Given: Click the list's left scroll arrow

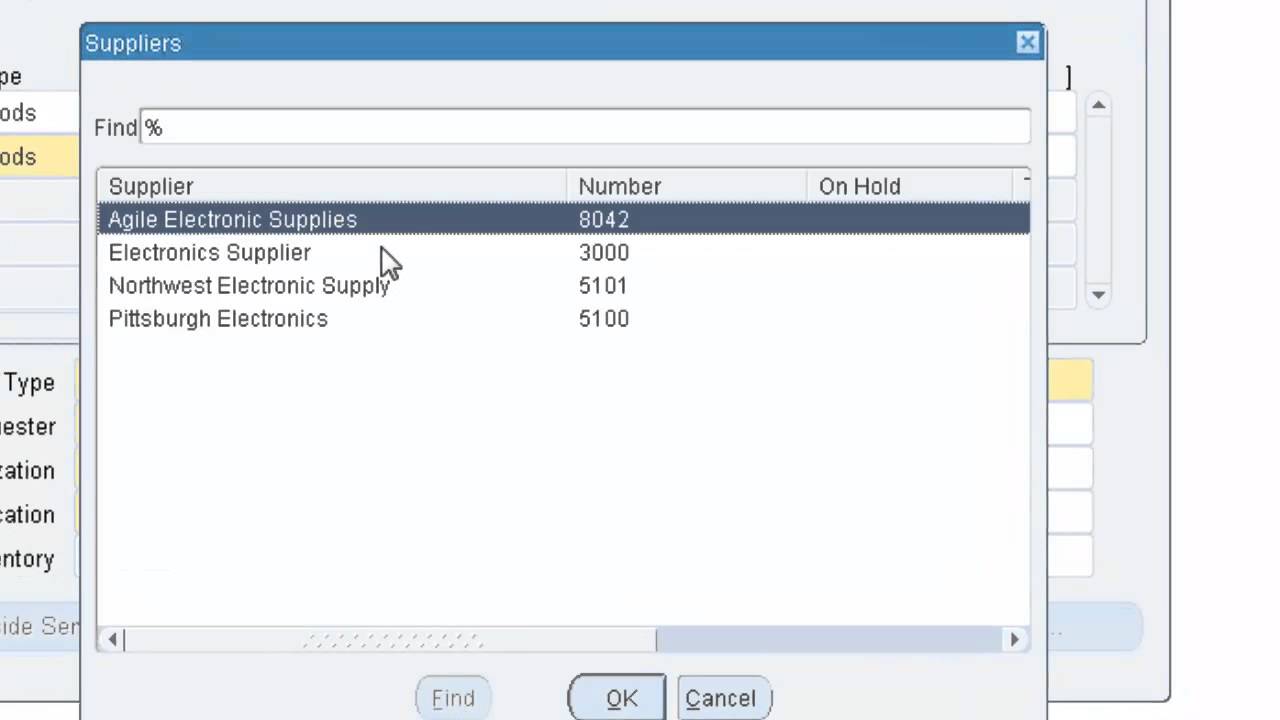Looking at the screenshot, I should point(112,639).
